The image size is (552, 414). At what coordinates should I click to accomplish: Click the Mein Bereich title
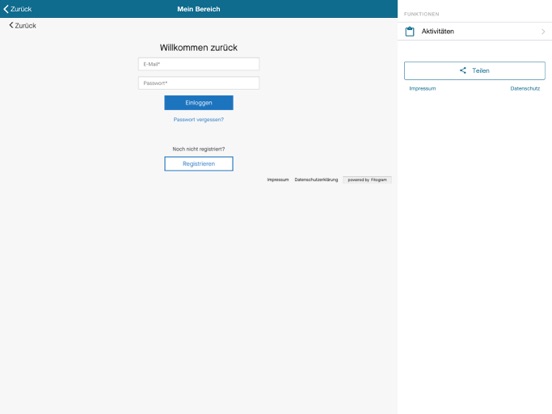pyautogui.click(x=199, y=9)
